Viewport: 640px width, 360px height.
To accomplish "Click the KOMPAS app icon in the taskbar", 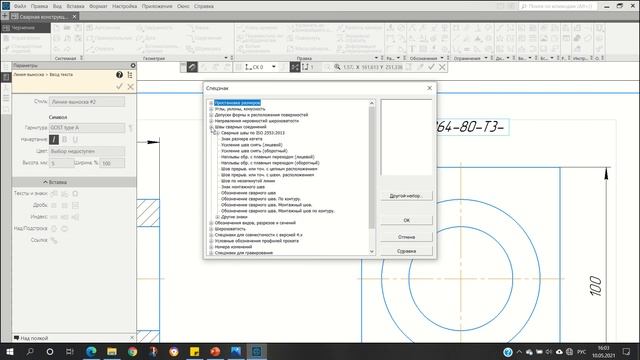I will (x=256, y=351).
